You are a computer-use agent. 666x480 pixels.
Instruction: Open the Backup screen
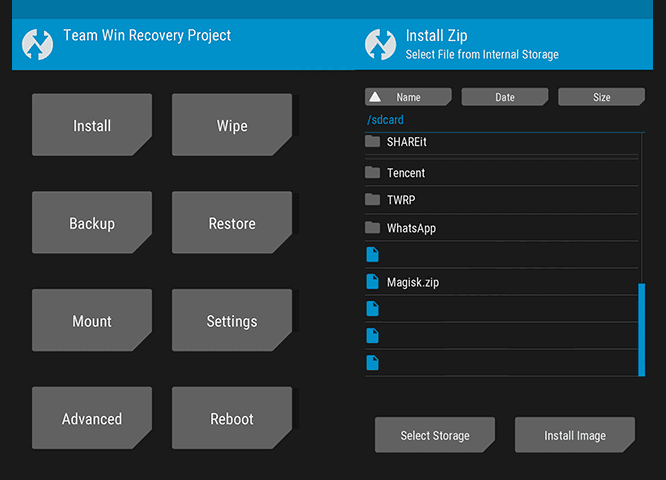pyautogui.click(x=92, y=223)
